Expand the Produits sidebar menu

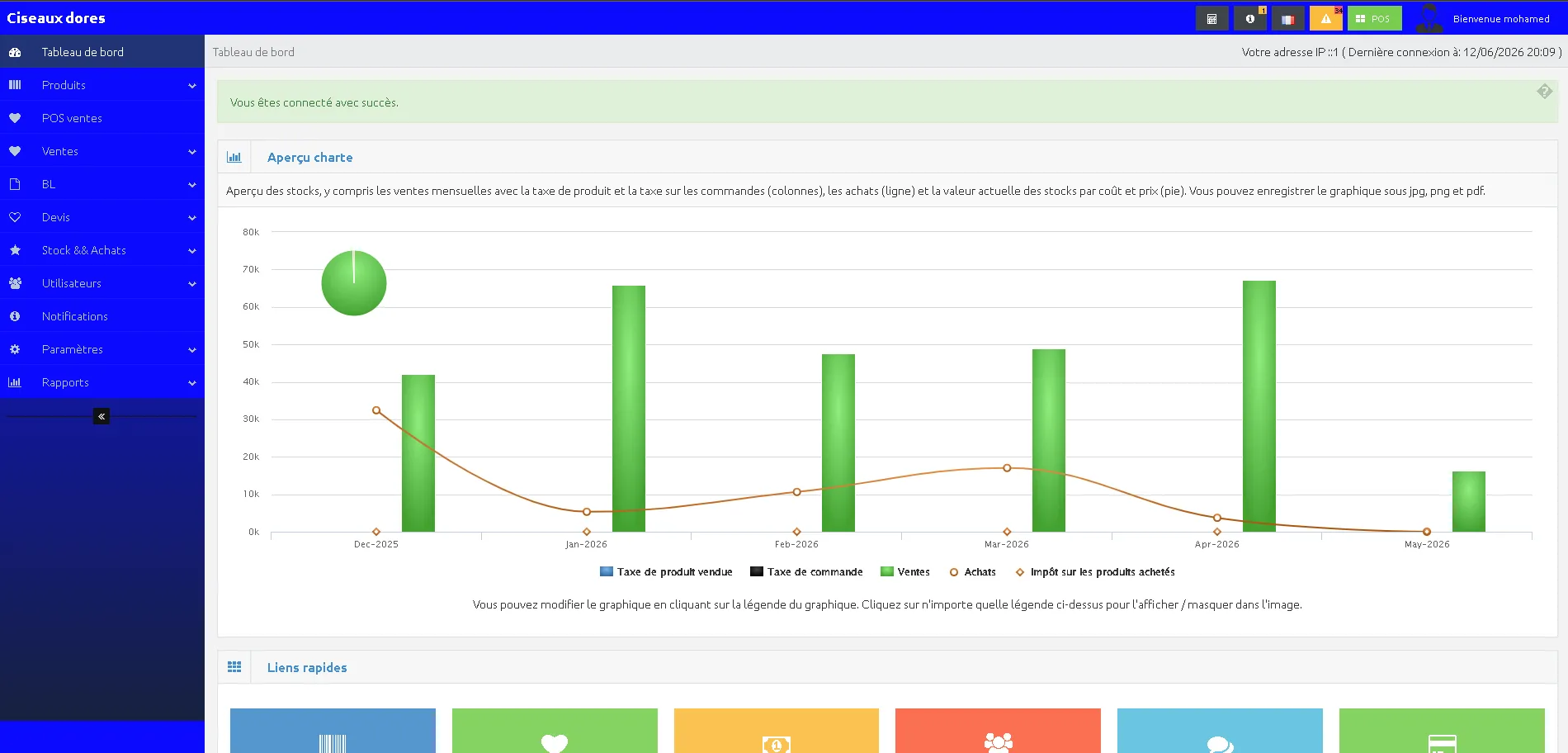[102, 85]
